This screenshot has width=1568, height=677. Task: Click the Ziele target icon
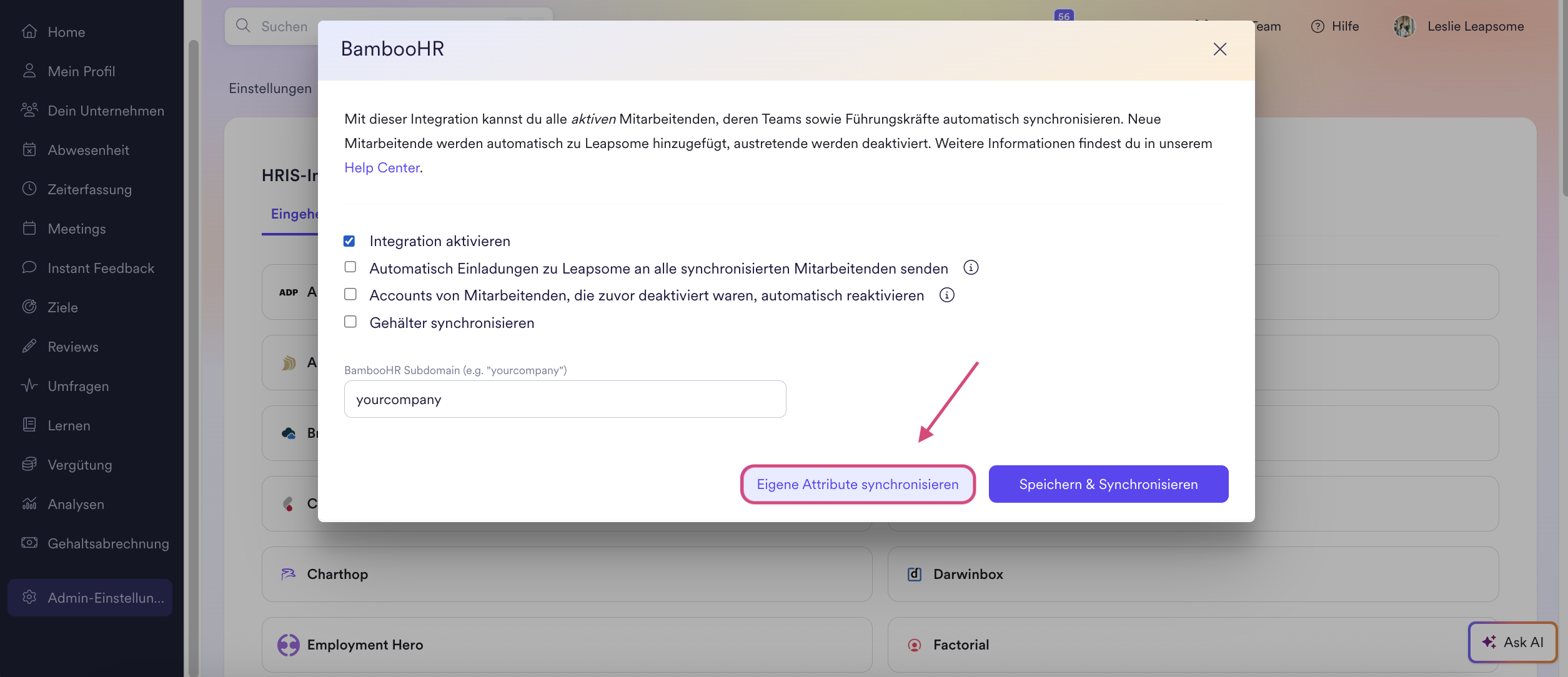(x=29, y=307)
